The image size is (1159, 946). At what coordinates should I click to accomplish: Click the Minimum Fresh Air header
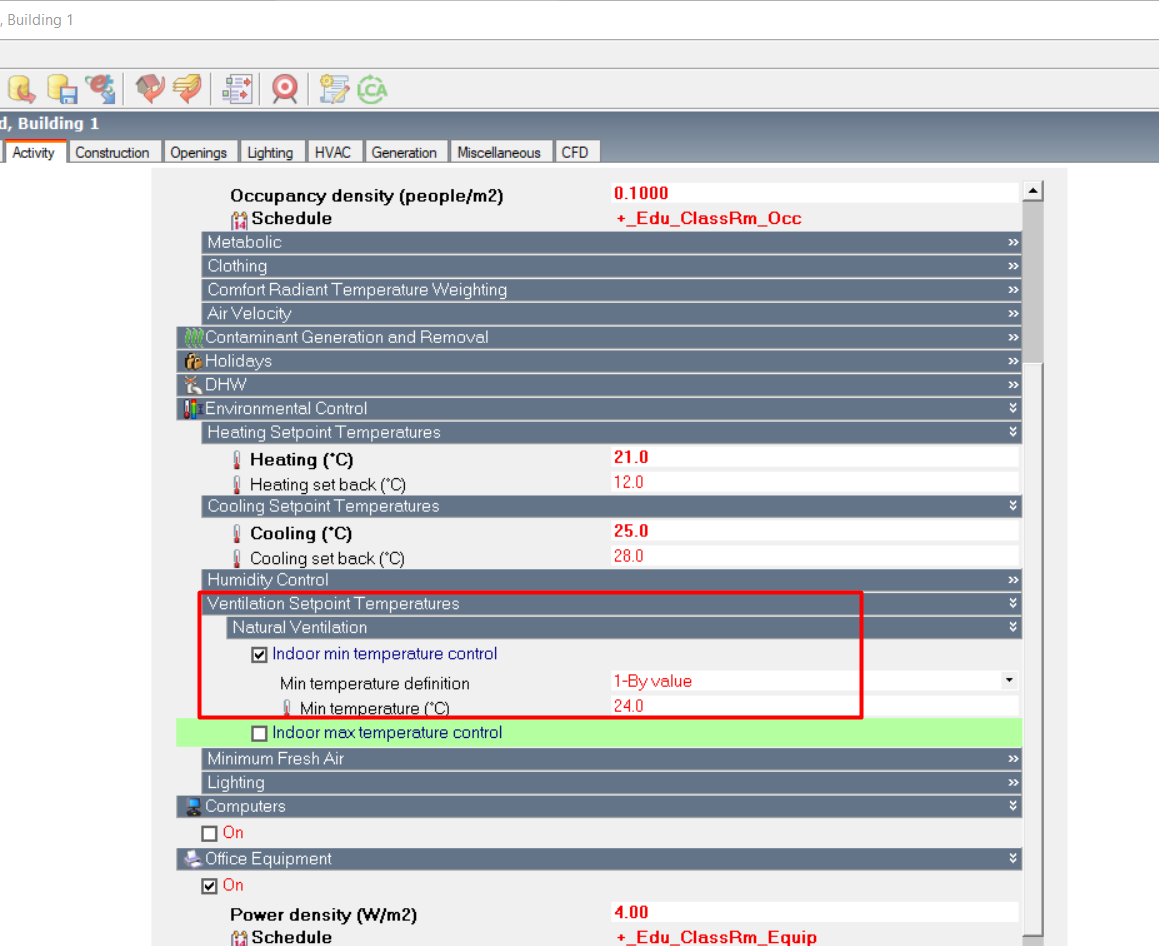pyautogui.click(x=611, y=759)
